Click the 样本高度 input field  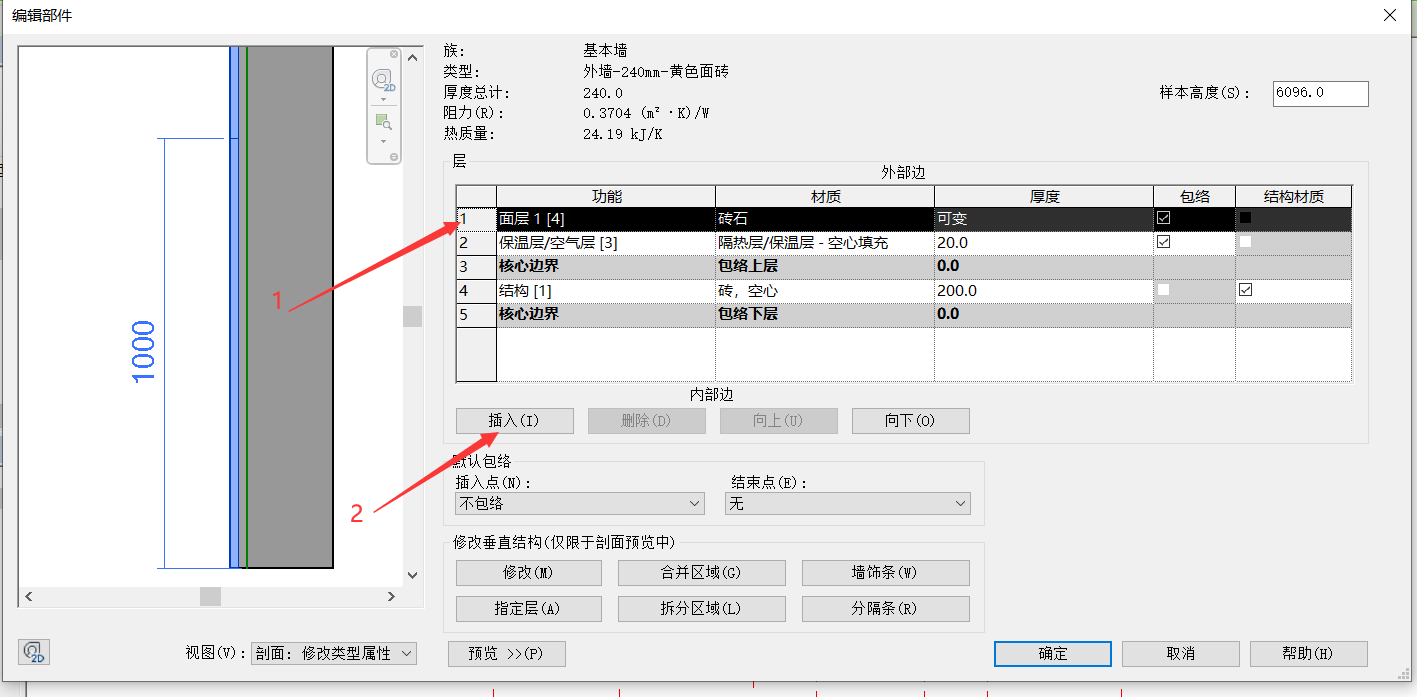point(1319,93)
